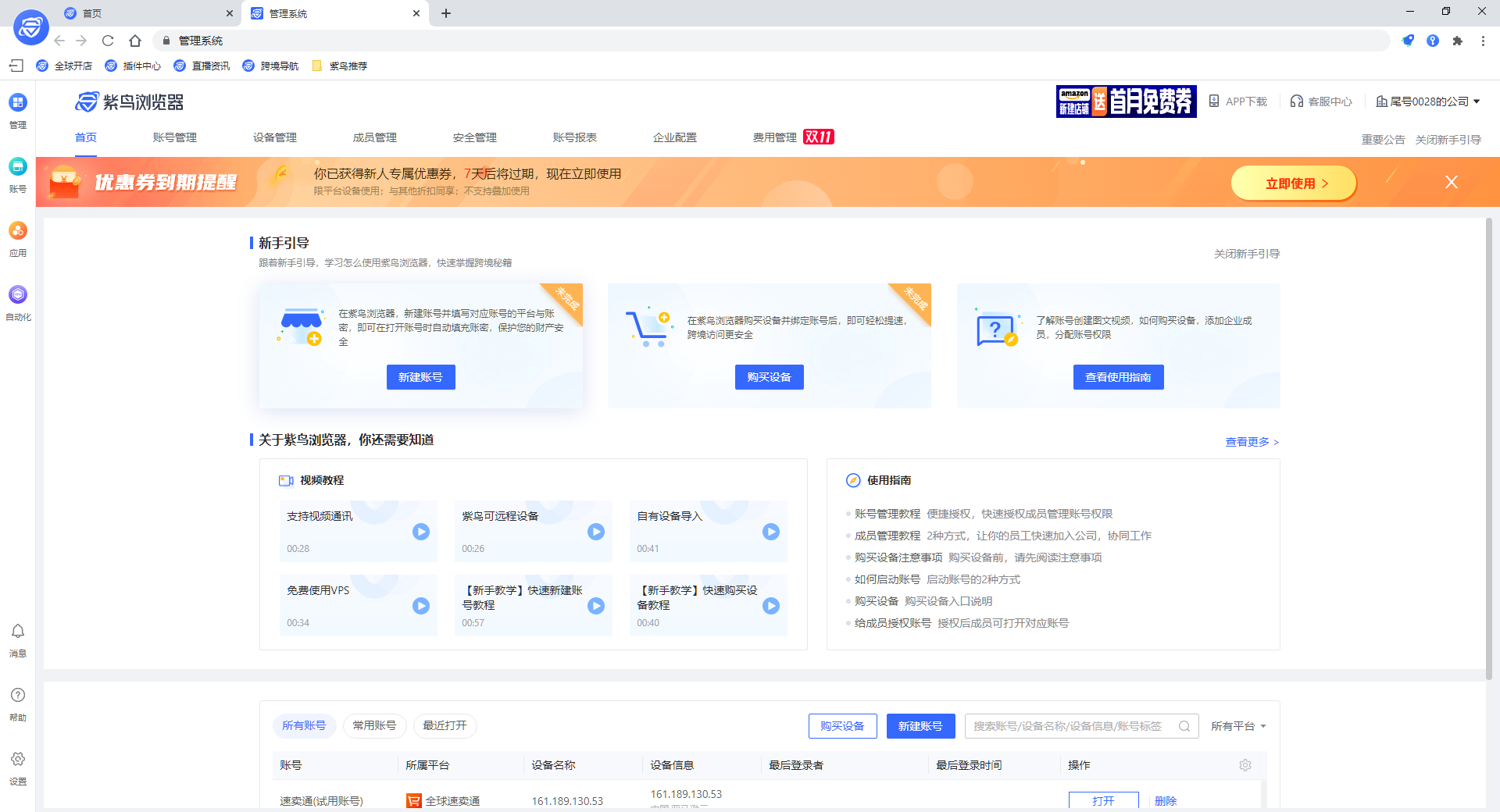This screenshot has height=812, width=1500.
Task: Switch to the 常用账号 tab
Action: coord(374,725)
